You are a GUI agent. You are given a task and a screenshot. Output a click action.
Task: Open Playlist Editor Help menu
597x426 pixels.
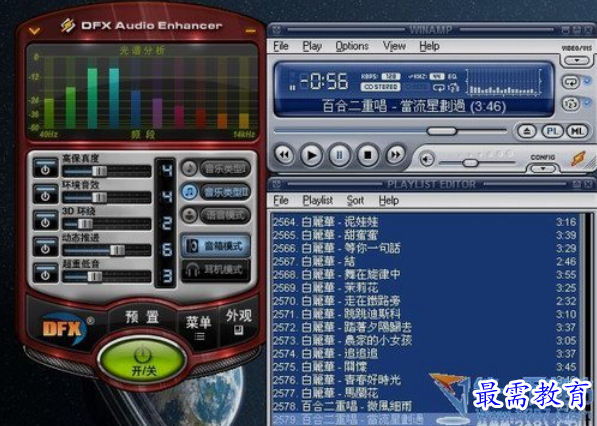(x=389, y=200)
